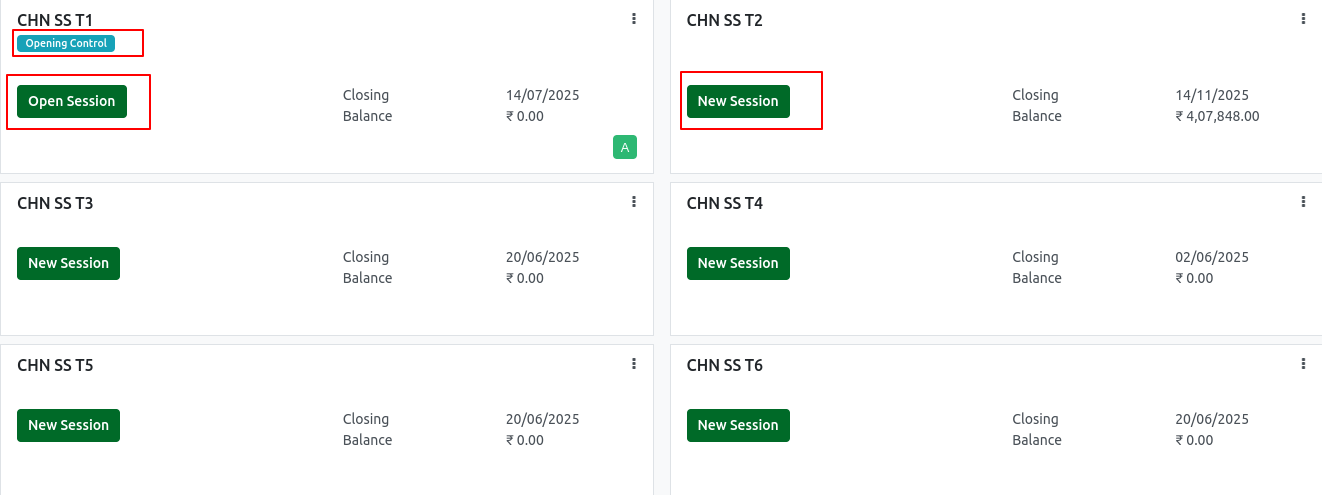Viewport: 1322px width, 495px height.
Task: Click closing date 14/07/2025 on T1 card
Action: click(543, 95)
